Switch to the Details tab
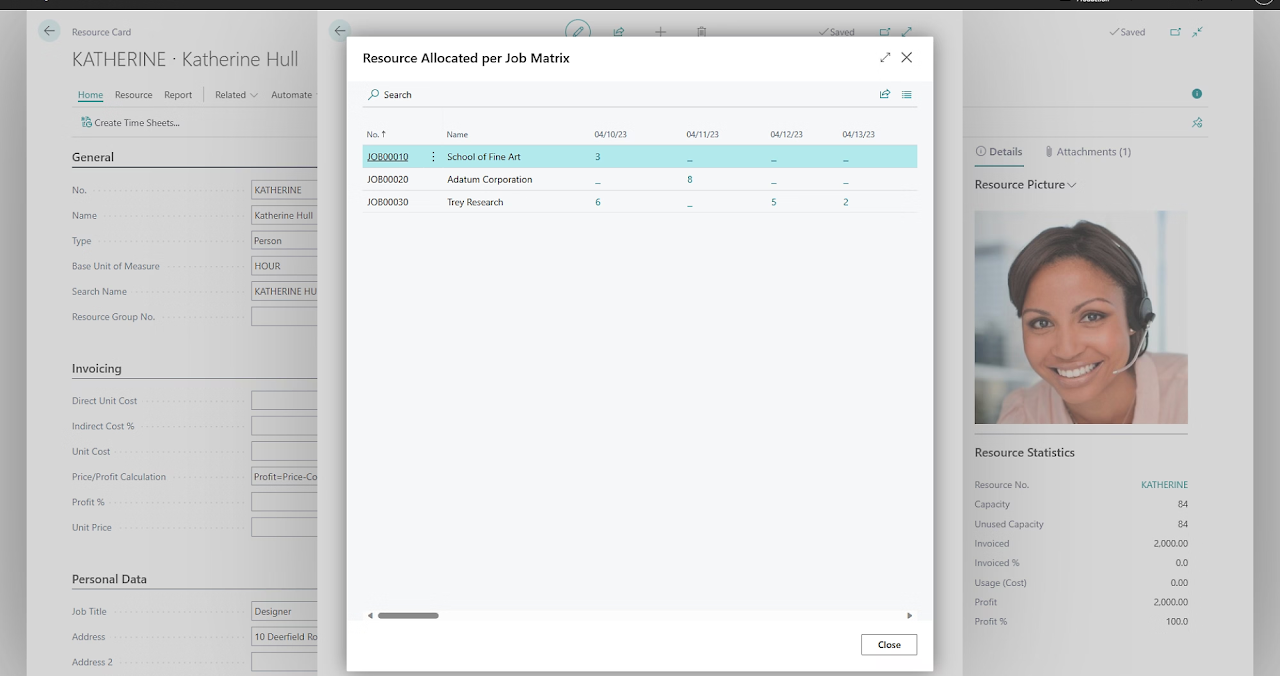The width and height of the screenshot is (1280, 676). pyautogui.click(x=999, y=152)
